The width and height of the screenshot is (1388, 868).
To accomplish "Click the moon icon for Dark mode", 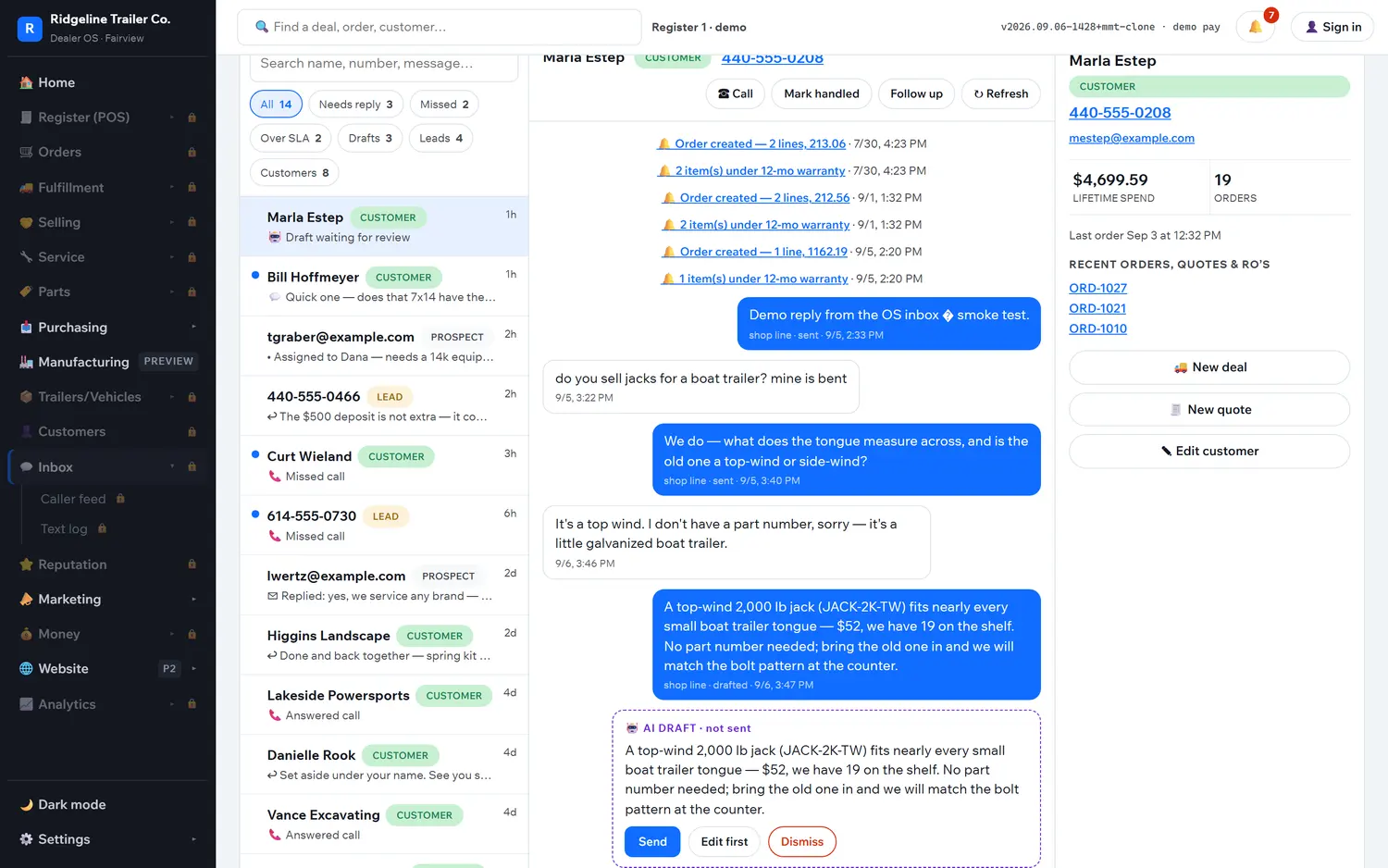I will (x=26, y=805).
